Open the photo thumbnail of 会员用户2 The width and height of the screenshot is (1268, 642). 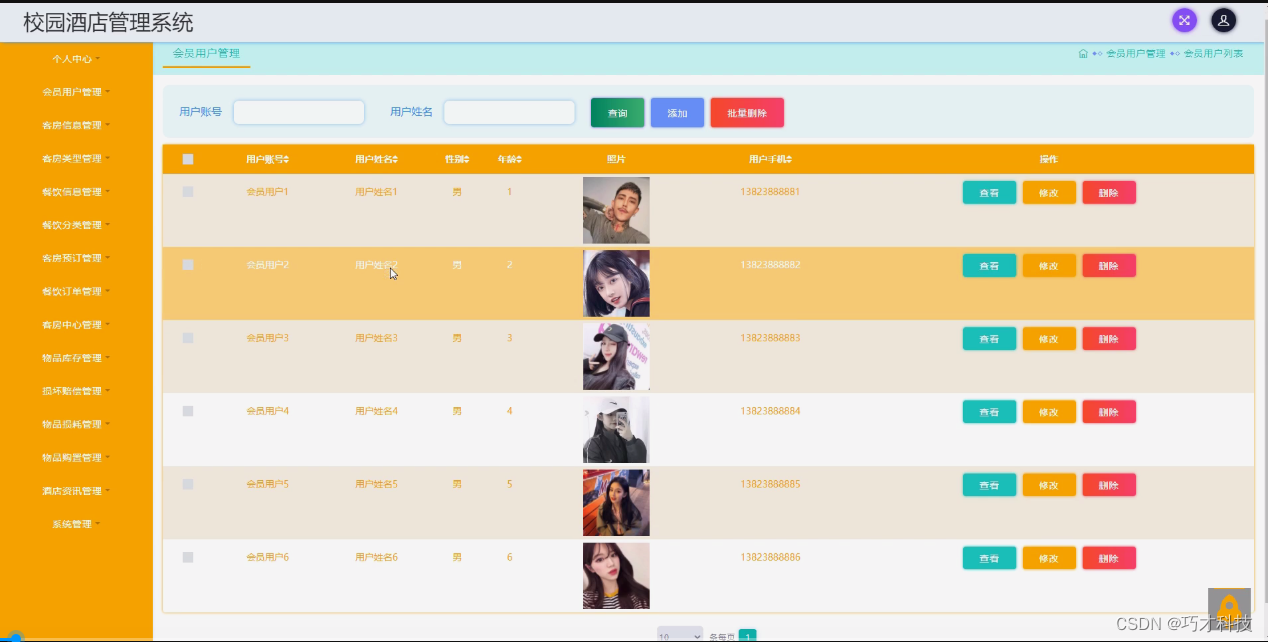point(616,283)
